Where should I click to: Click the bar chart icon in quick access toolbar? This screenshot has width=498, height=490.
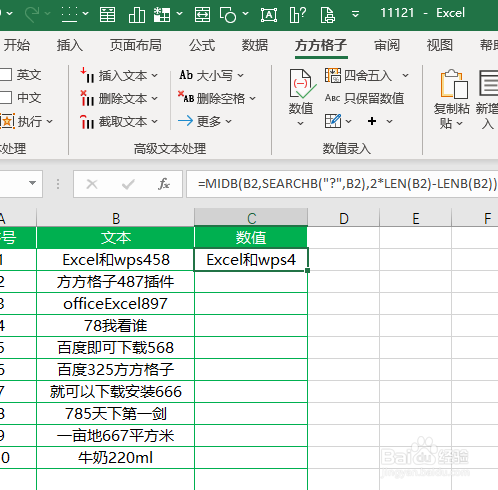137,14
